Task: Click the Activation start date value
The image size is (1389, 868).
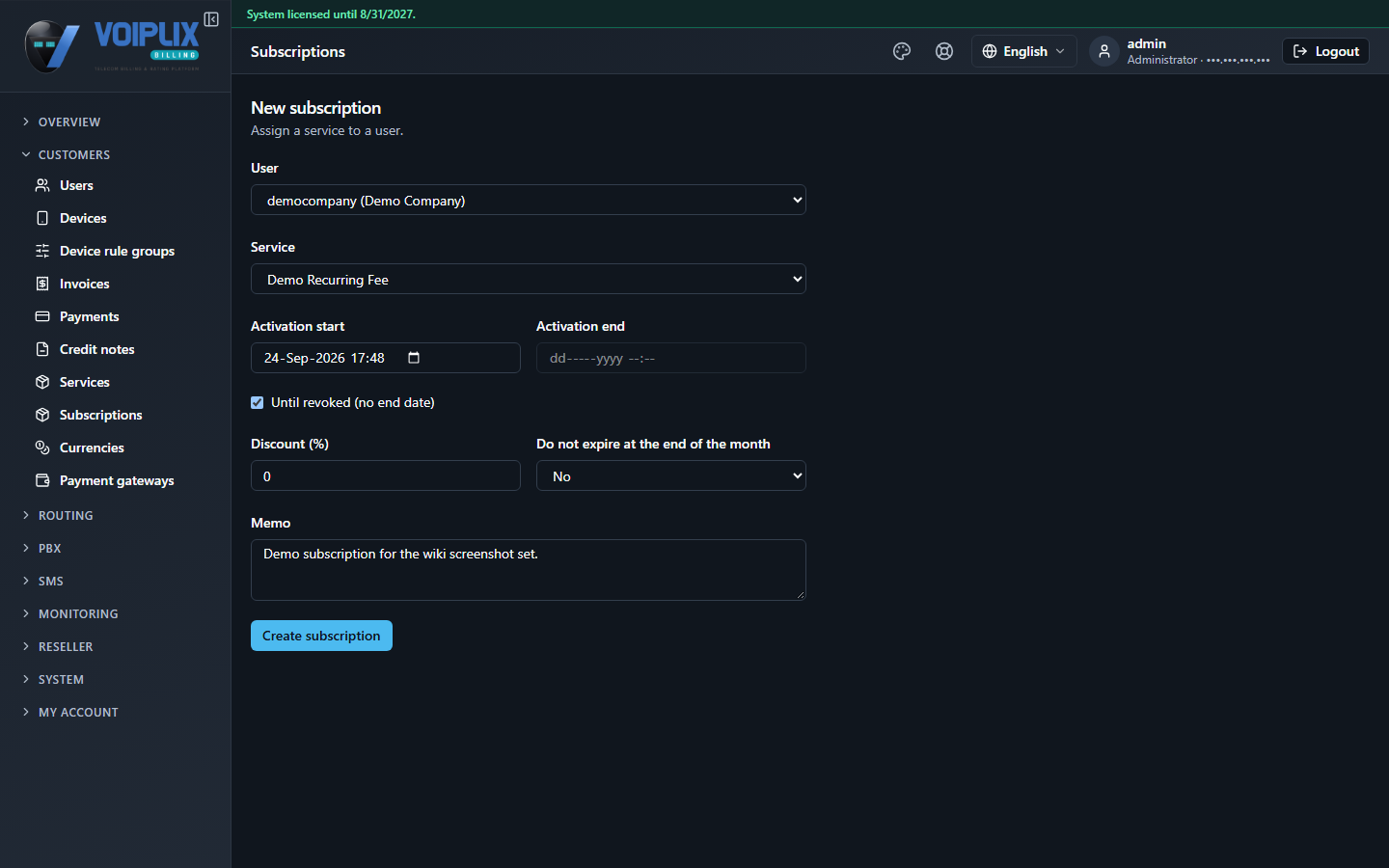Action: pos(324,358)
